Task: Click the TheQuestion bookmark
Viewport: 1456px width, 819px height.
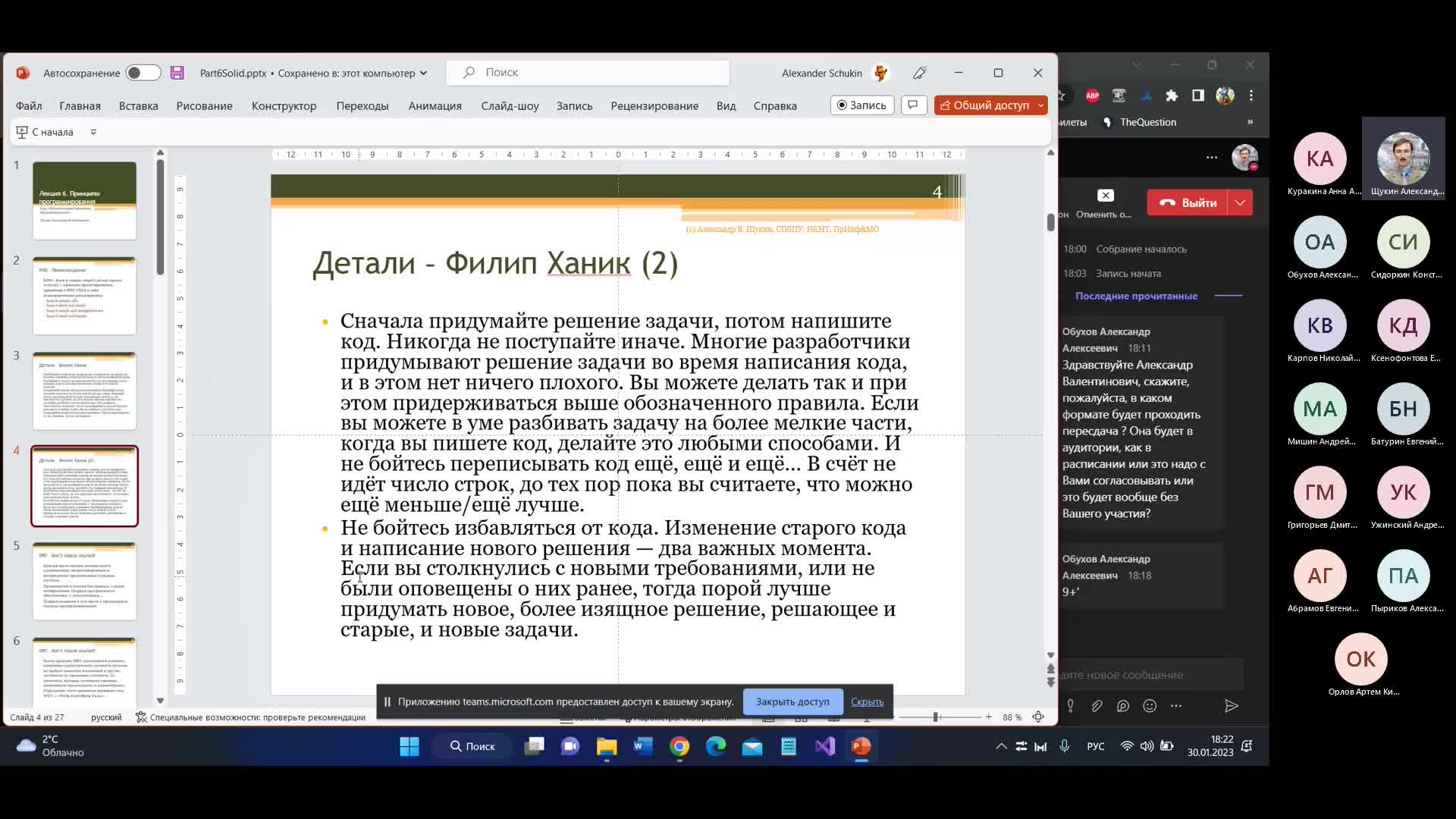Action: click(1139, 122)
